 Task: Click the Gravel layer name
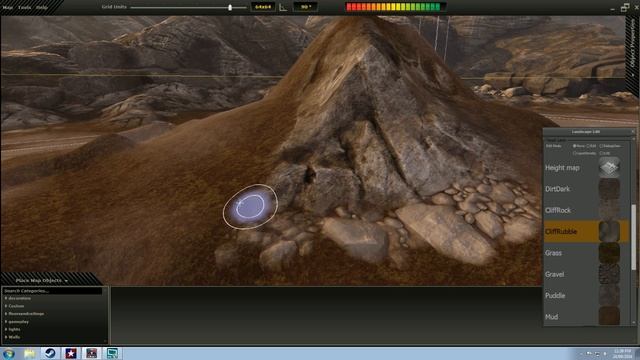point(554,274)
